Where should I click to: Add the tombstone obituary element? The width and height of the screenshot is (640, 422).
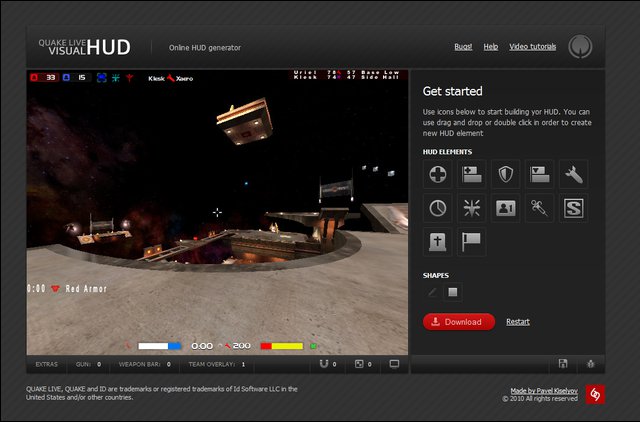[438, 242]
